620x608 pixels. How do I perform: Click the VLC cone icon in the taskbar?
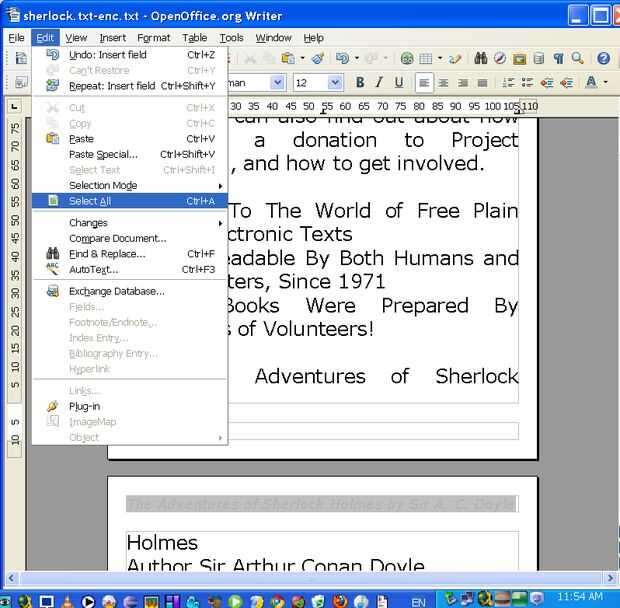tap(67, 601)
